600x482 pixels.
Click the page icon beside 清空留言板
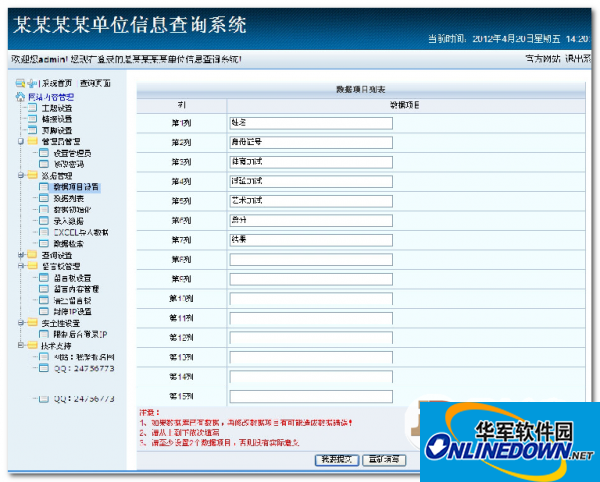44,300
